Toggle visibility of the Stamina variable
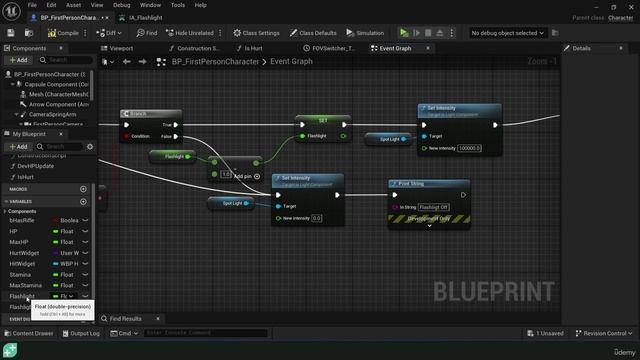 tap(85, 275)
